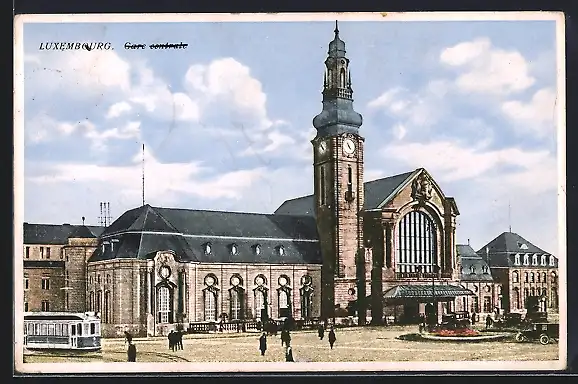Image resolution: width=578 pixels, height=384 pixels.
Task: Select the vintage car at far right
Action: (x=538, y=332)
